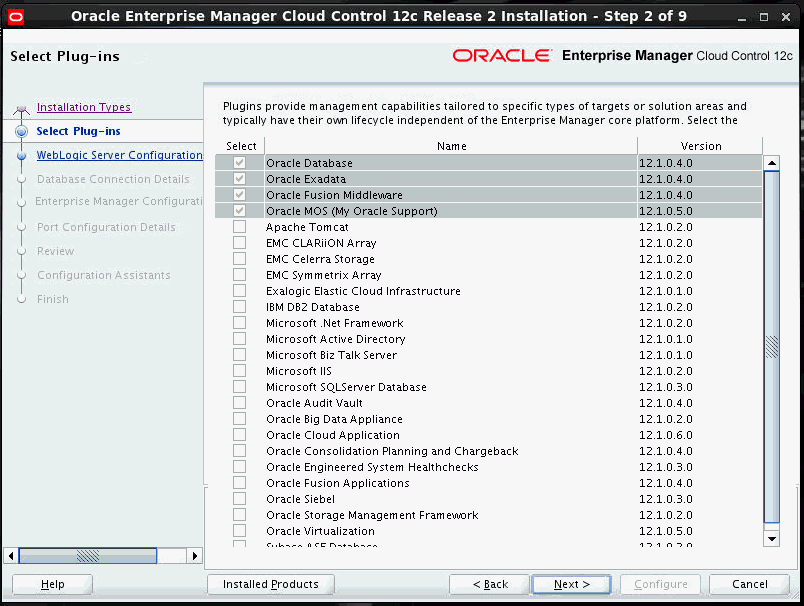
Task: Maximize the installer window
Action: (x=763, y=17)
